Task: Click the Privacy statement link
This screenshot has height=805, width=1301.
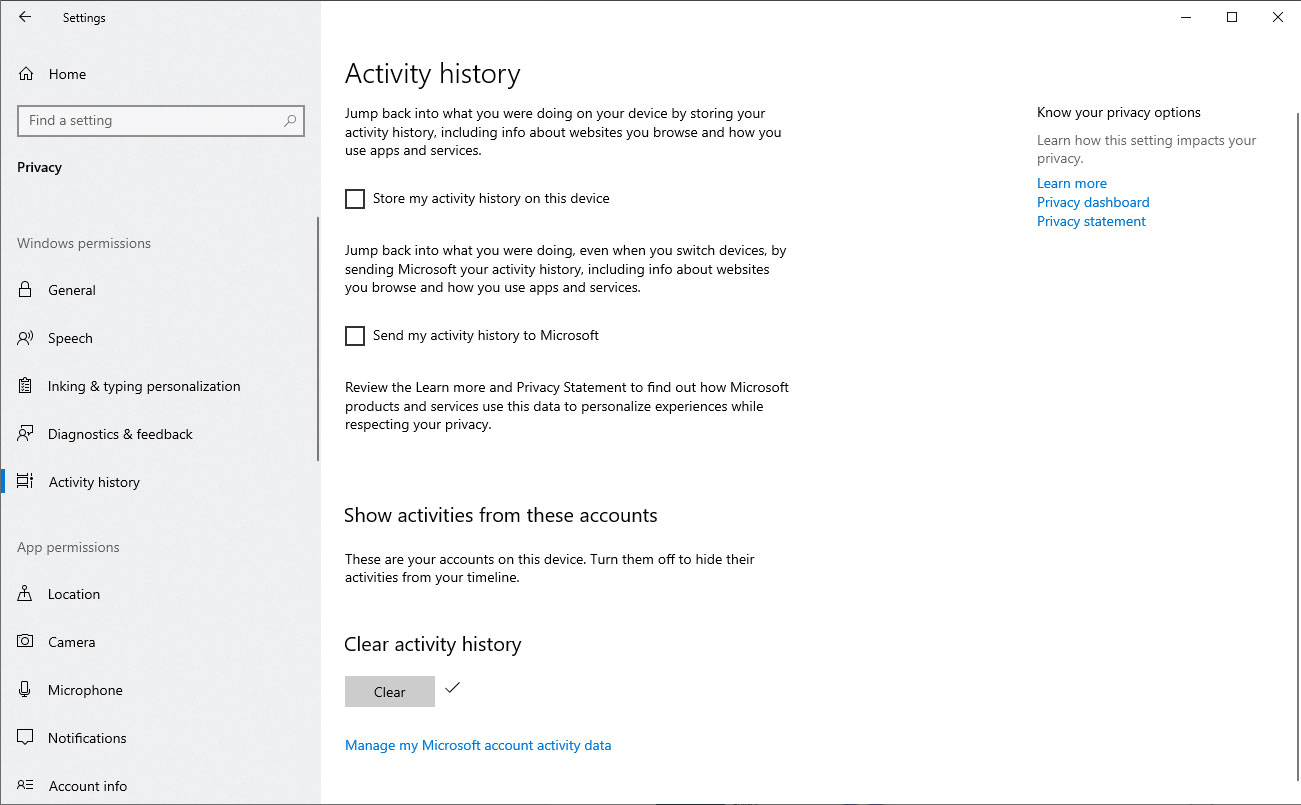Action: click(x=1091, y=221)
